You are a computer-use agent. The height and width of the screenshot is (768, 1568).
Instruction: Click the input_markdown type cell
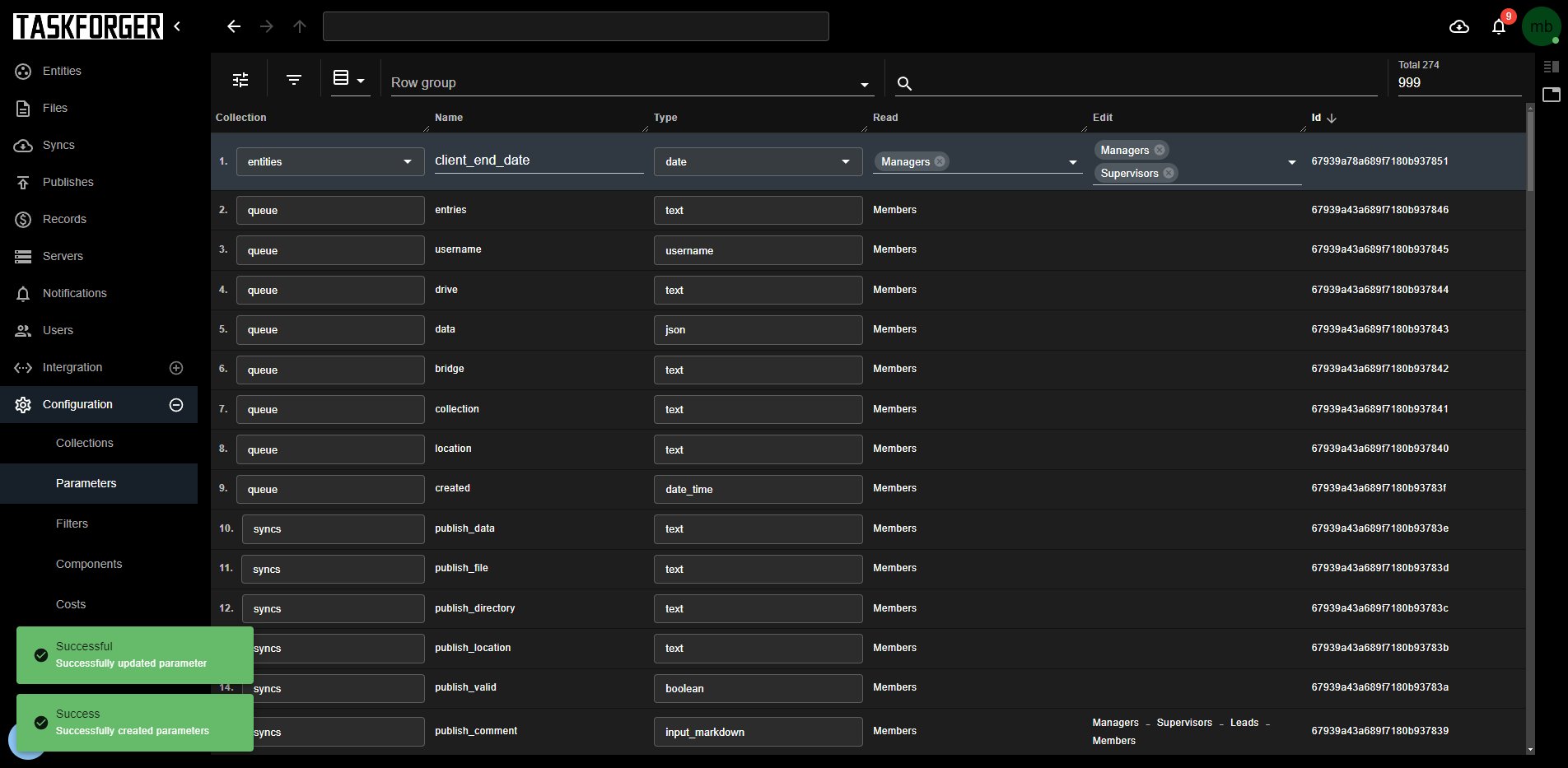[x=758, y=732]
